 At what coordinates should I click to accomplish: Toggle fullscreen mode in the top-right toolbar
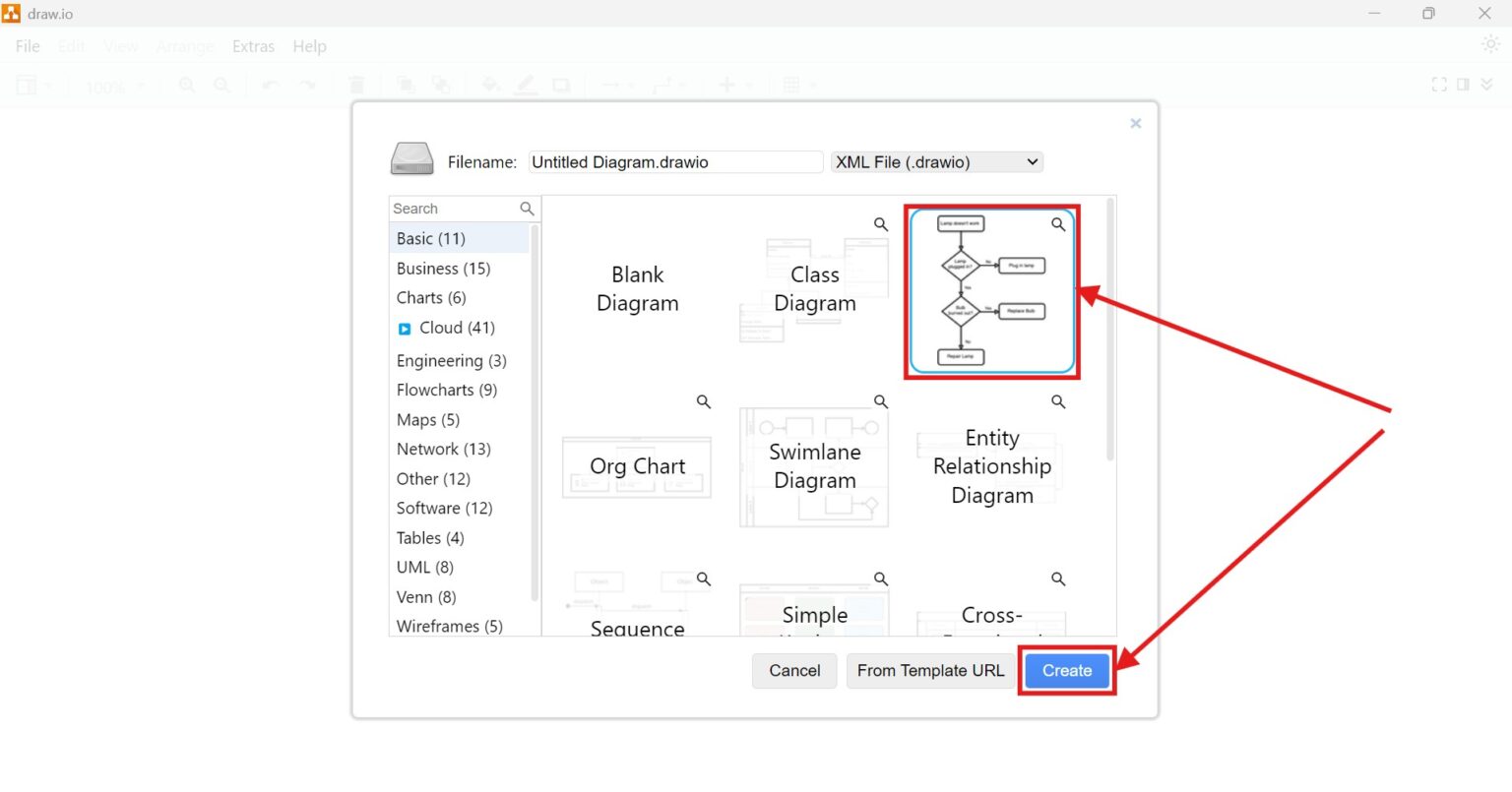coord(1438,85)
